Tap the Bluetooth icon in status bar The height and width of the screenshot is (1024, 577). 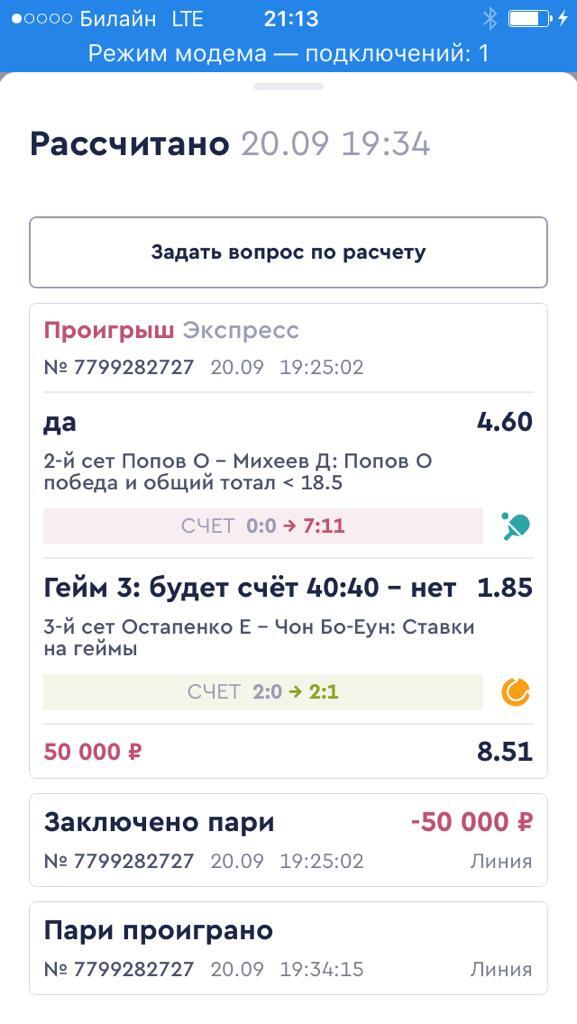(490, 19)
